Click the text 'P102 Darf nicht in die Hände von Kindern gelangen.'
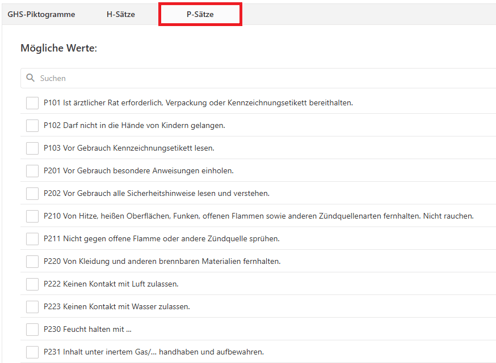This screenshot has width=496, height=363. [134, 125]
